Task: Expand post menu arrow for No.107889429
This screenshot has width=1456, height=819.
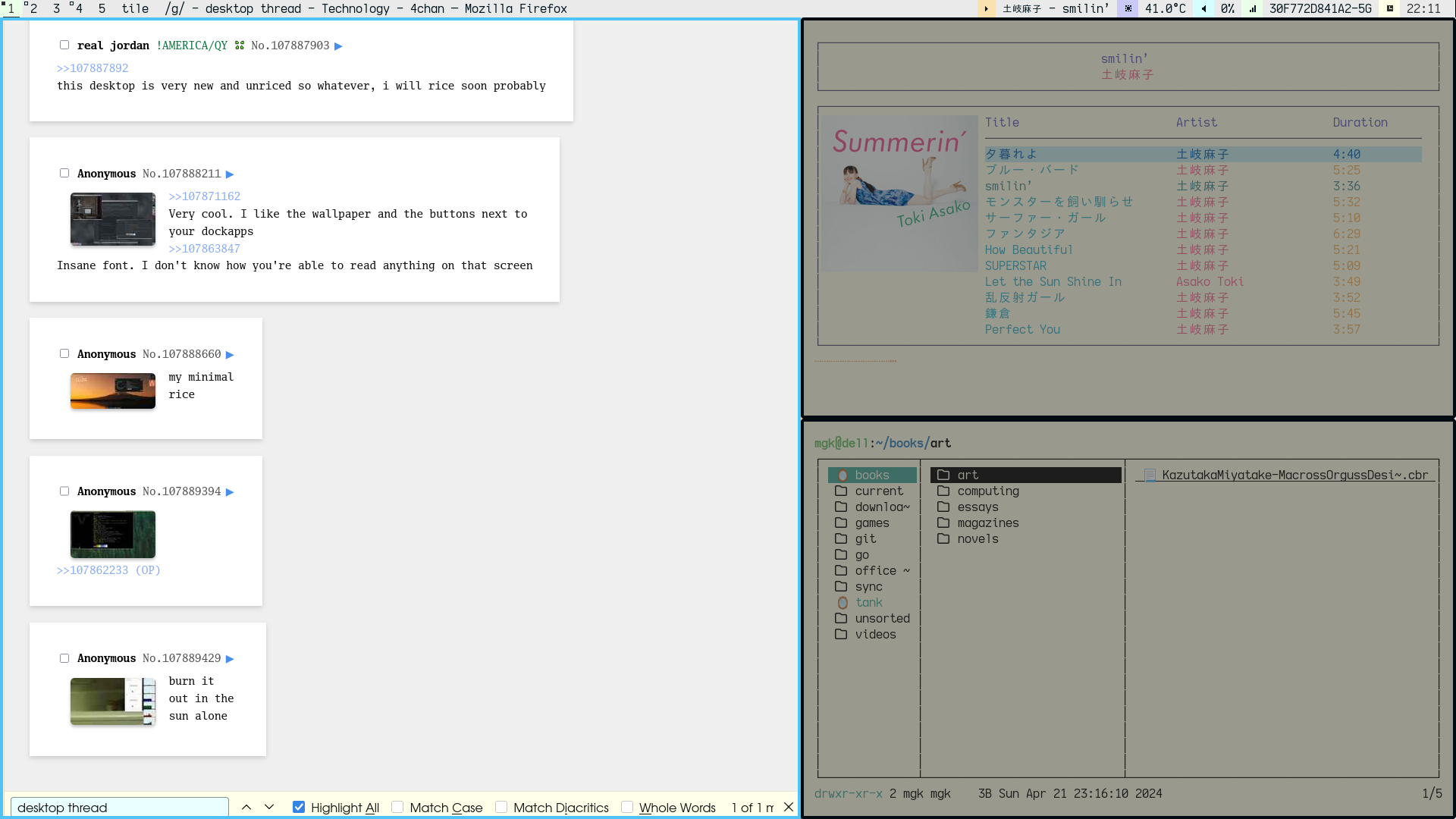Action: 230,659
